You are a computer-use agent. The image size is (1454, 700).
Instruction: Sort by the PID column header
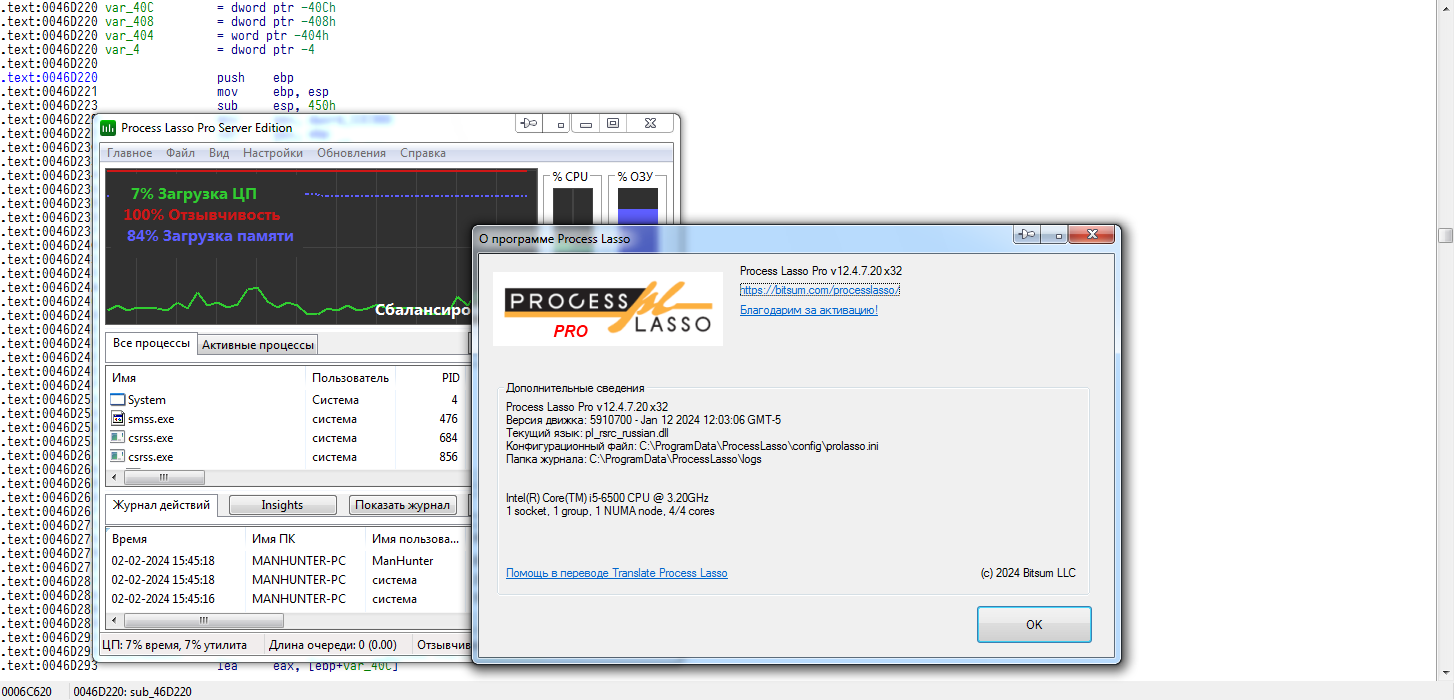(x=431, y=378)
